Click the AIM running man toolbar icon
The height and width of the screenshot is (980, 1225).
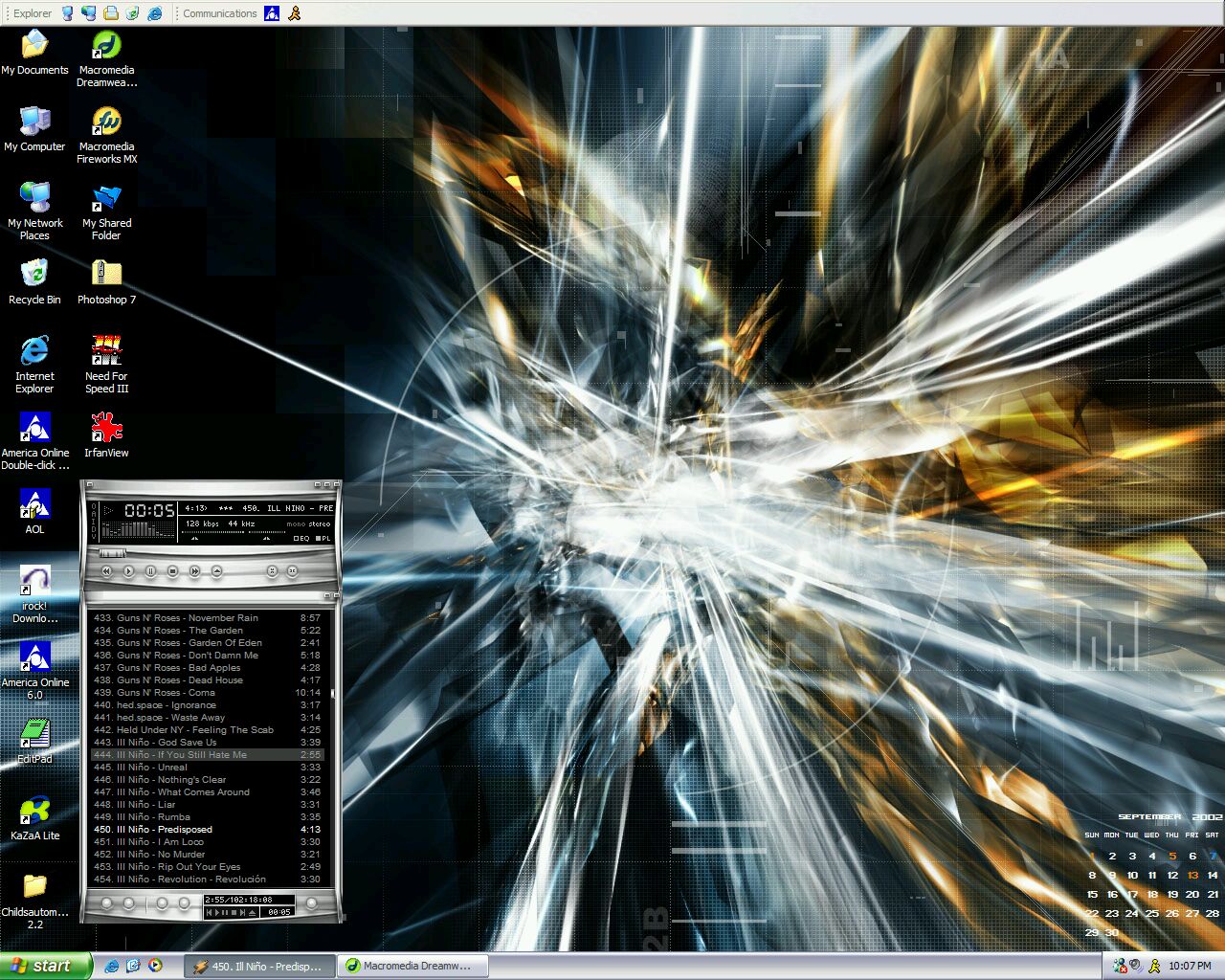[295, 13]
